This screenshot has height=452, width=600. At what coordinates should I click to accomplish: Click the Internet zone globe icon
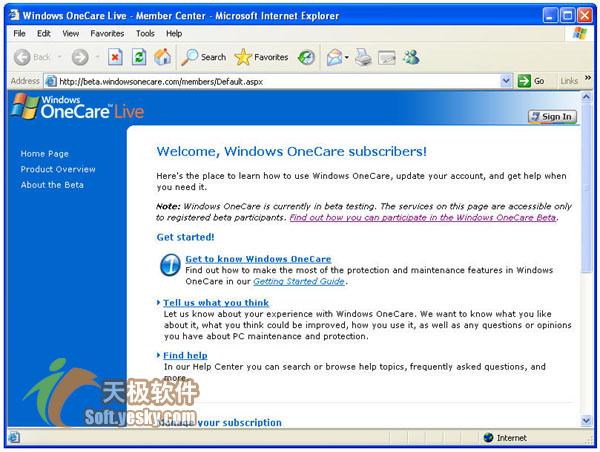click(488, 437)
